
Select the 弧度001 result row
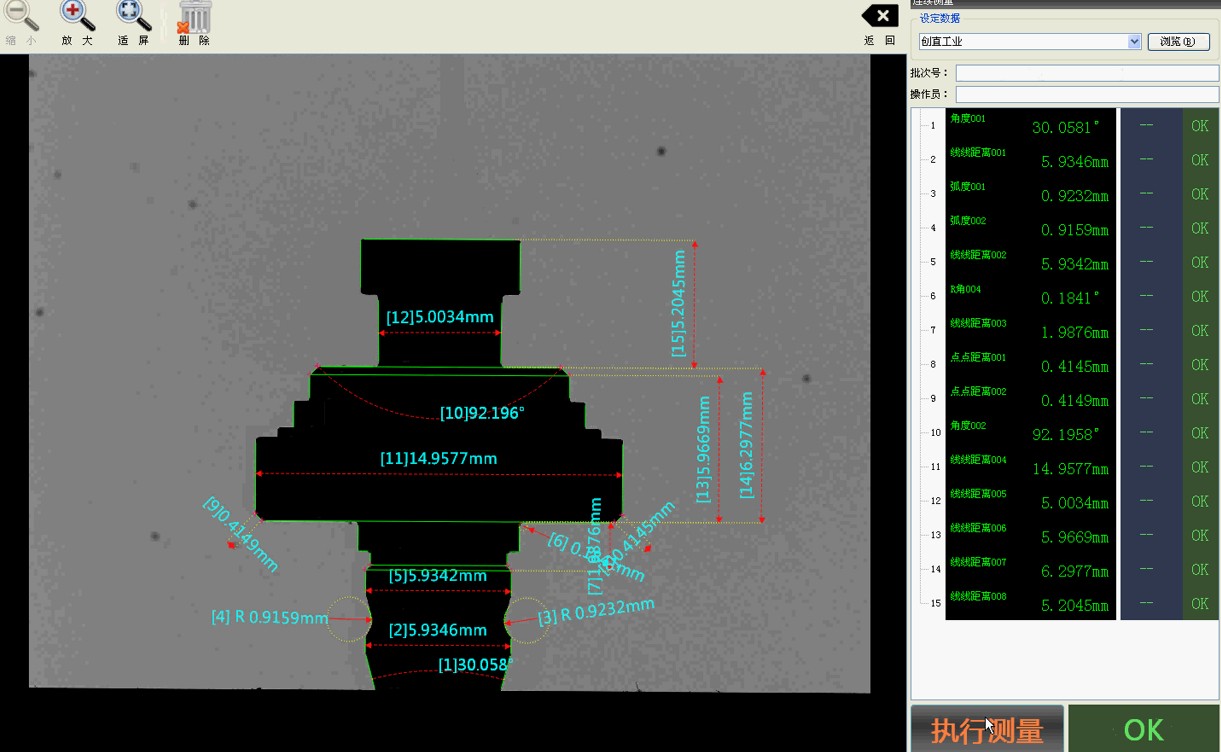tap(1030, 194)
